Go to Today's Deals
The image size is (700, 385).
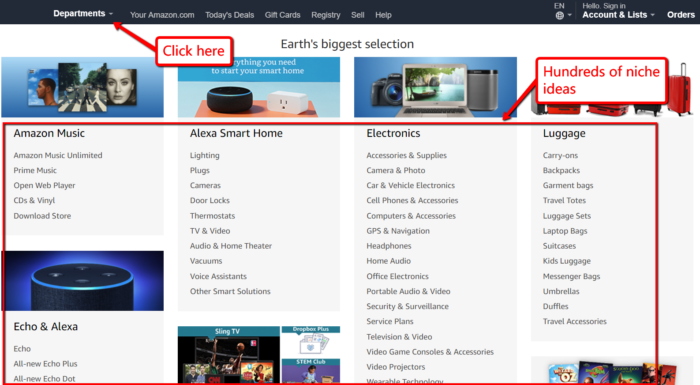[x=229, y=15]
